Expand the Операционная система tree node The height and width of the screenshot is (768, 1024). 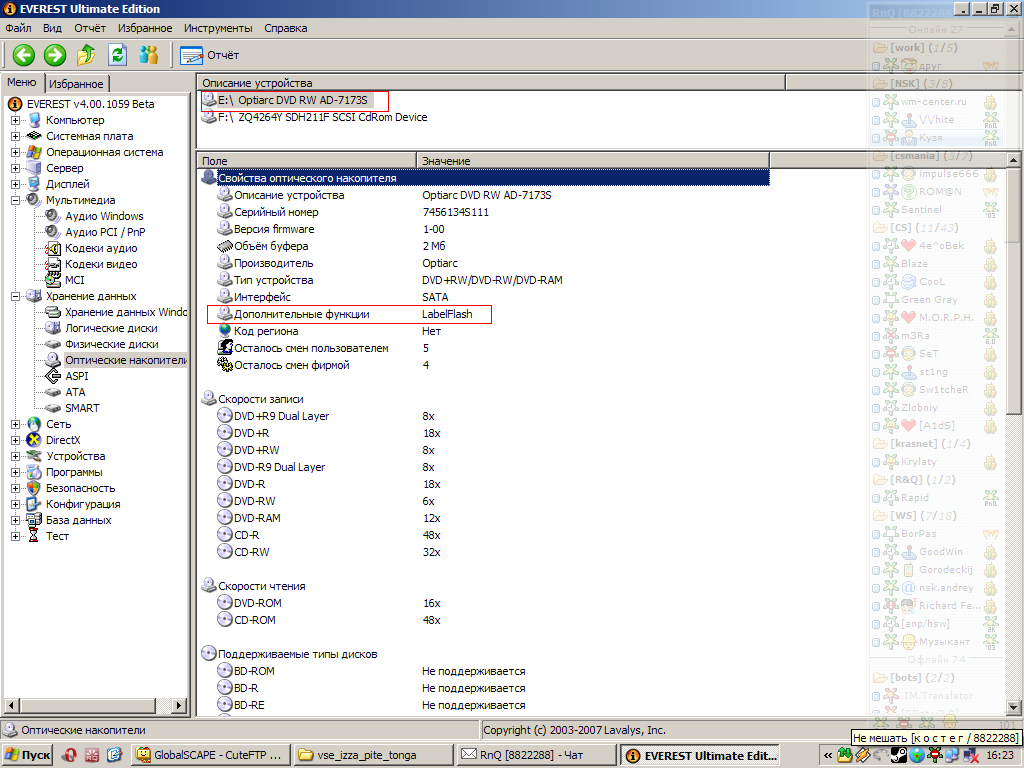pos(15,152)
